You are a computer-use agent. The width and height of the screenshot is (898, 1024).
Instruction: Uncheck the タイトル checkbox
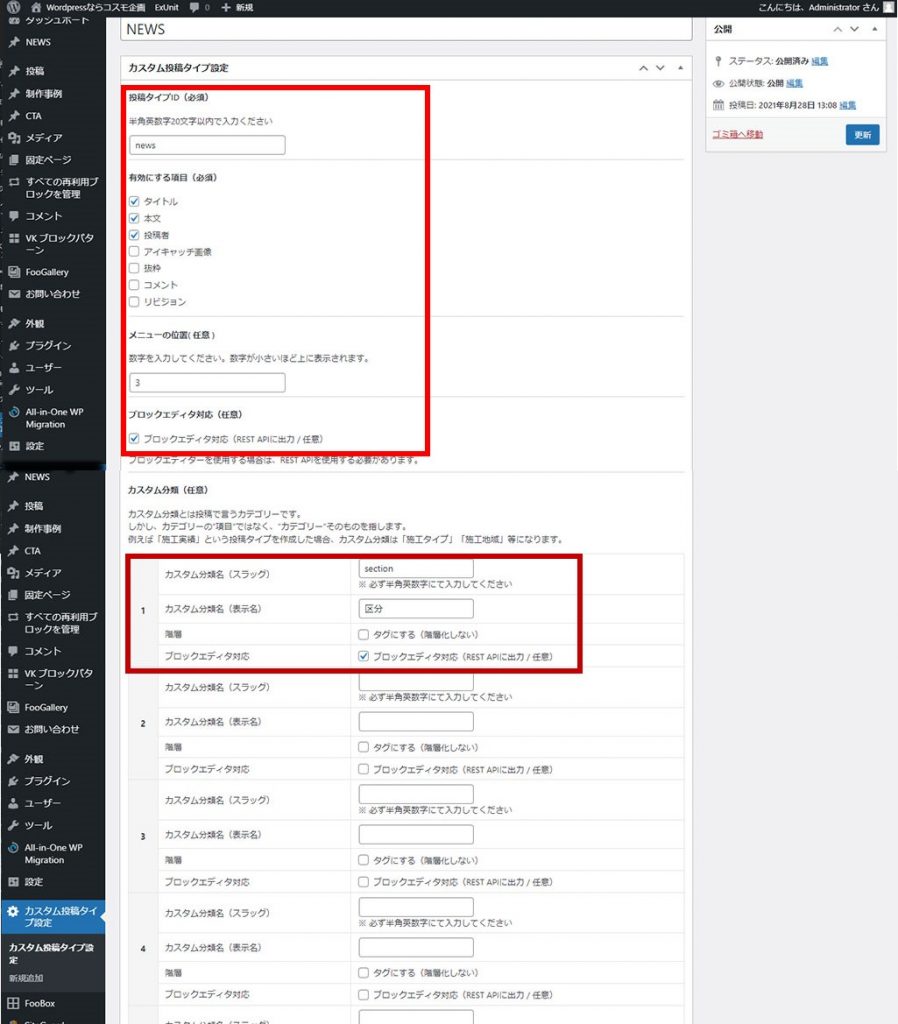[134, 202]
